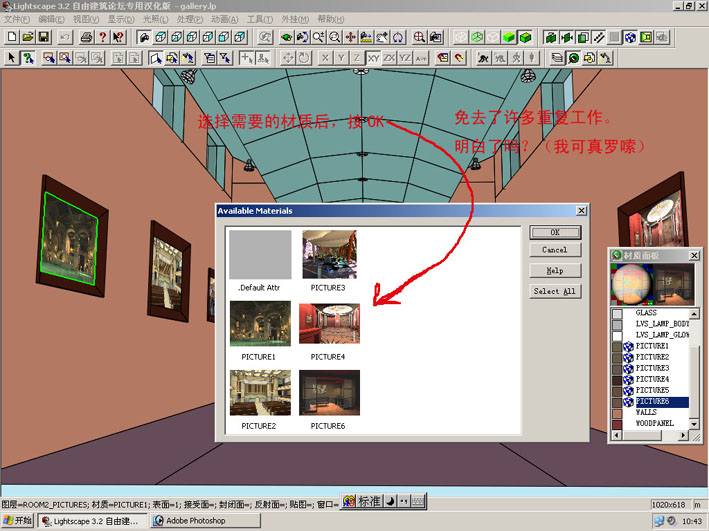Click the WALLS color swatch in materials panel
This screenshot has height=531, width=709.
coord(617,413)
